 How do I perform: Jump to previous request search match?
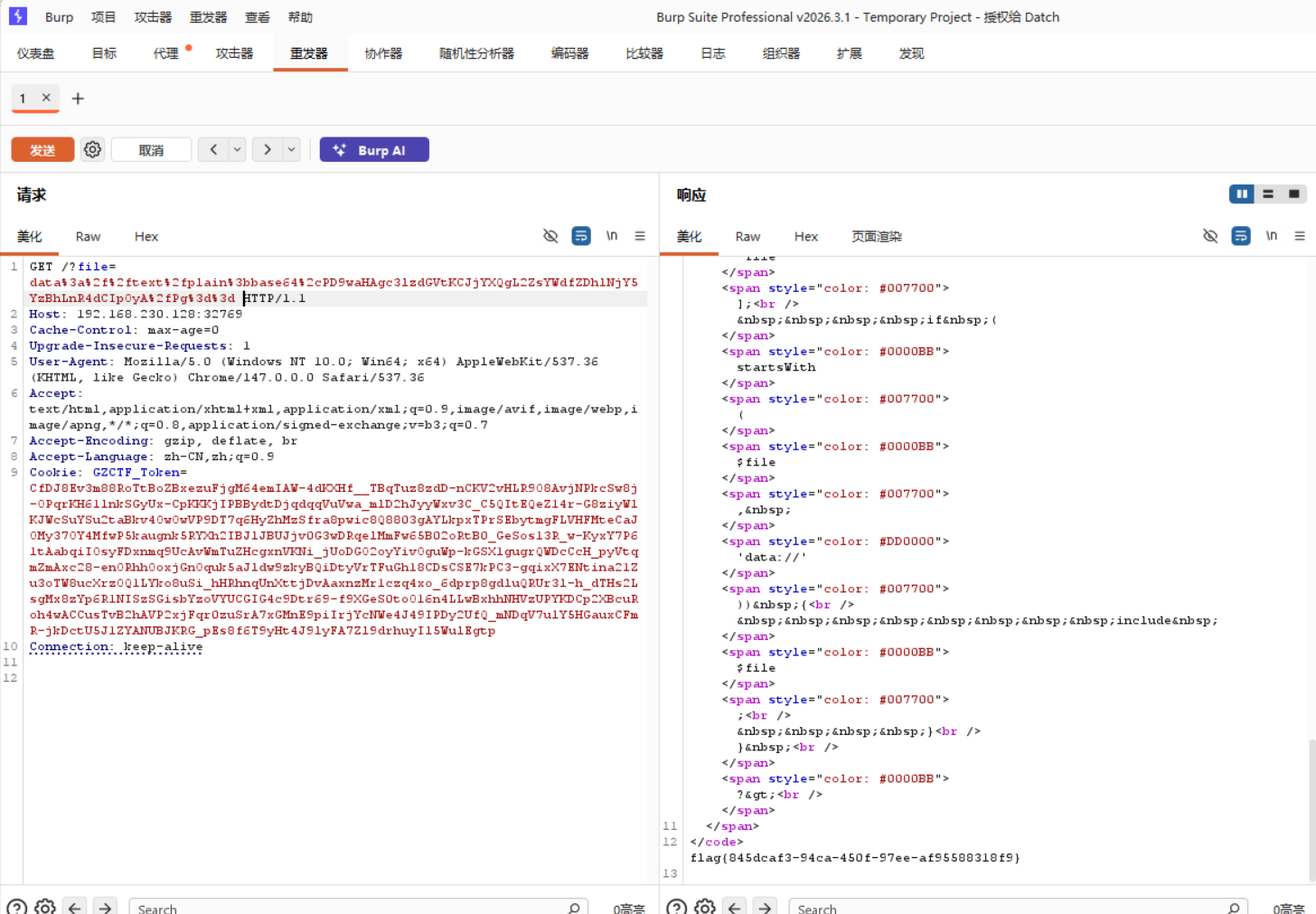pyautogui.click(x=75, y=907)
